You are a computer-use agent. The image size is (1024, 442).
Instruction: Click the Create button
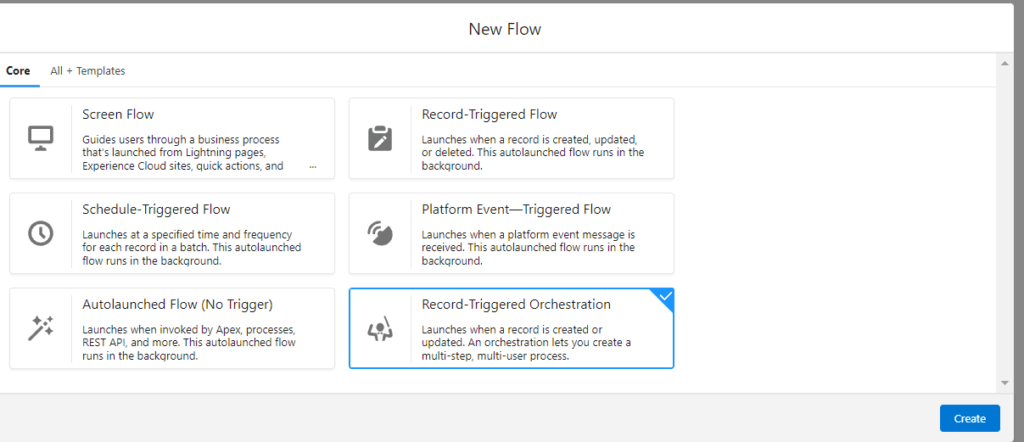point(970,418)
